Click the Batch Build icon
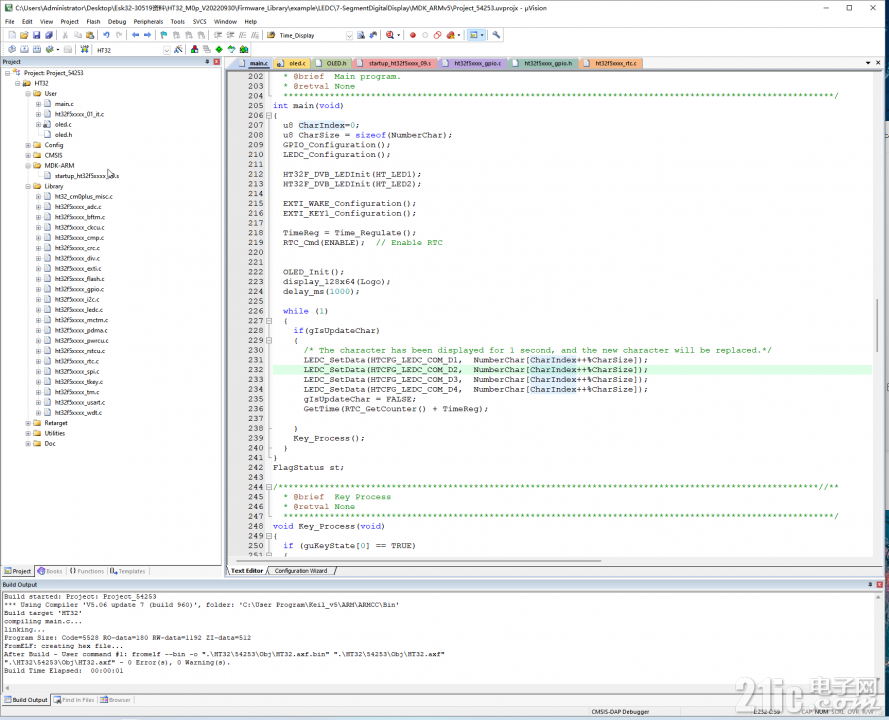Viewport: 889px width, 720px height. [50, 50]
